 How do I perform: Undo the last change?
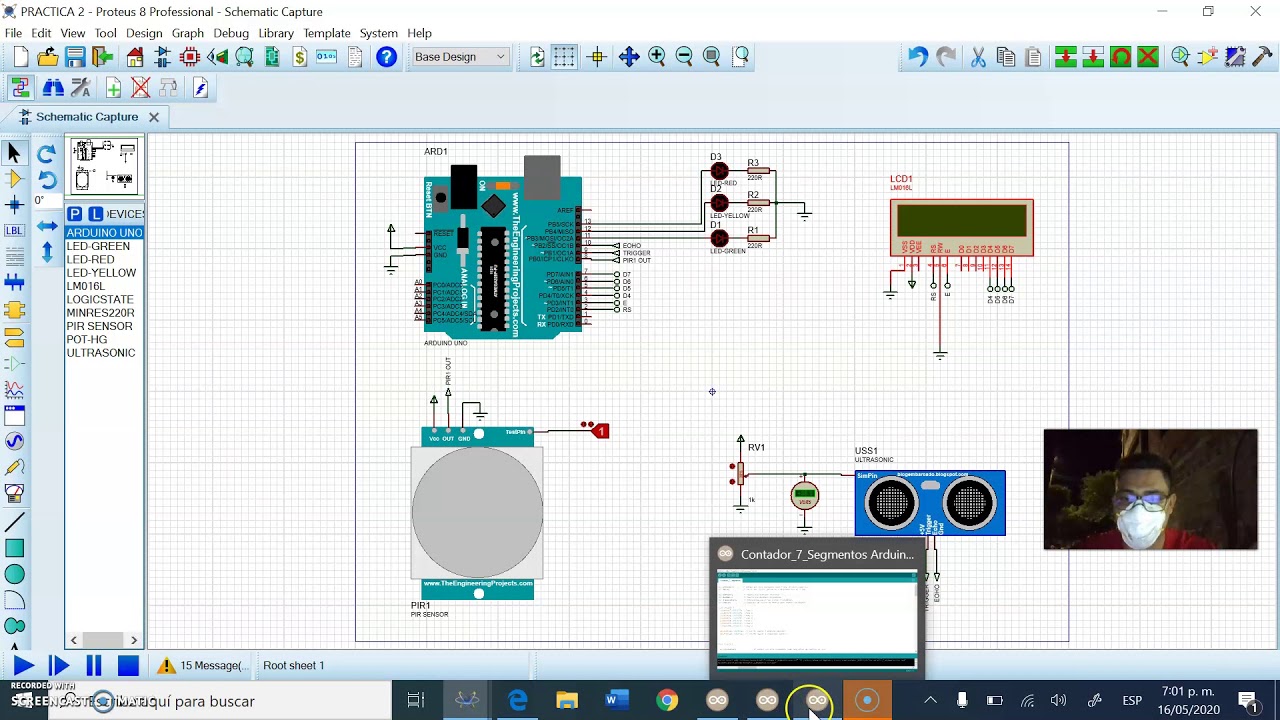click(917, 57)
